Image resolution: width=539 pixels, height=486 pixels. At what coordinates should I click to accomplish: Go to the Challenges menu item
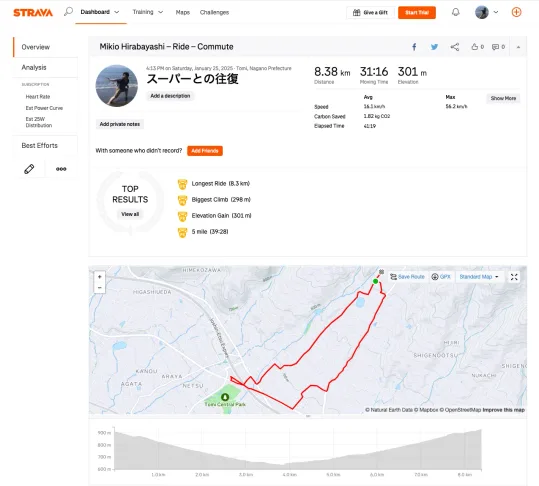(x=214, y=12)
